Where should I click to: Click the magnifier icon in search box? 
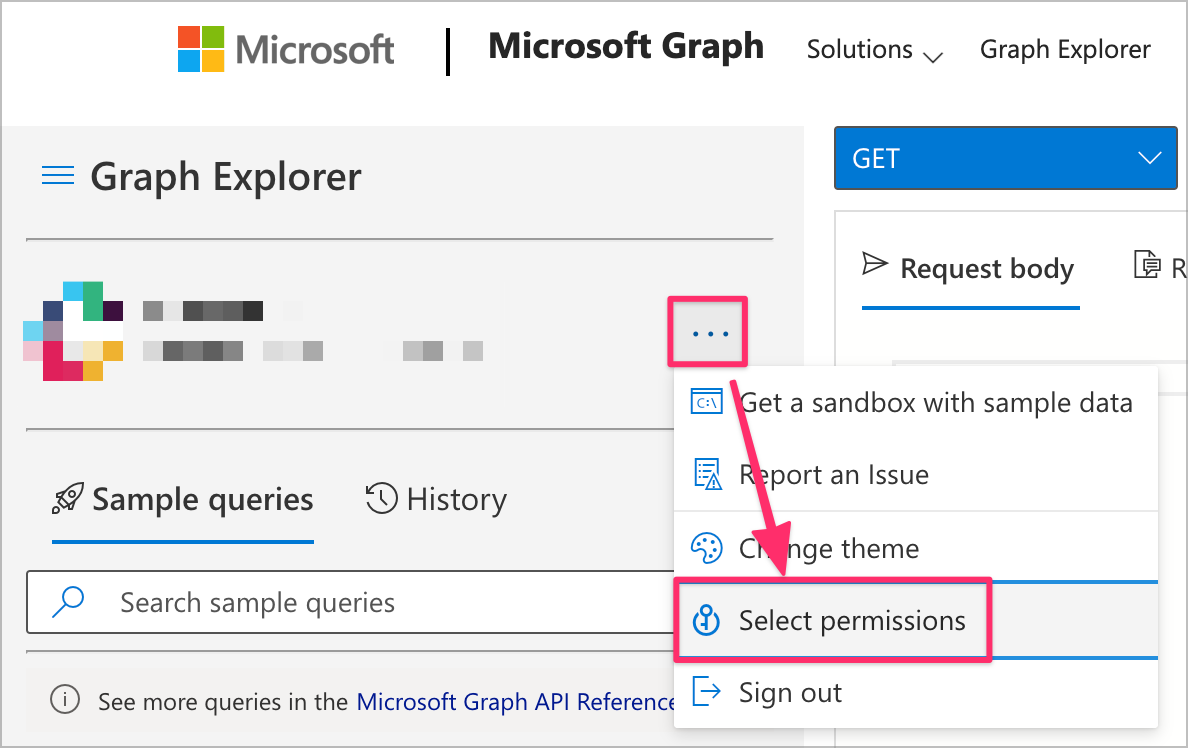[x=68, y=602]
